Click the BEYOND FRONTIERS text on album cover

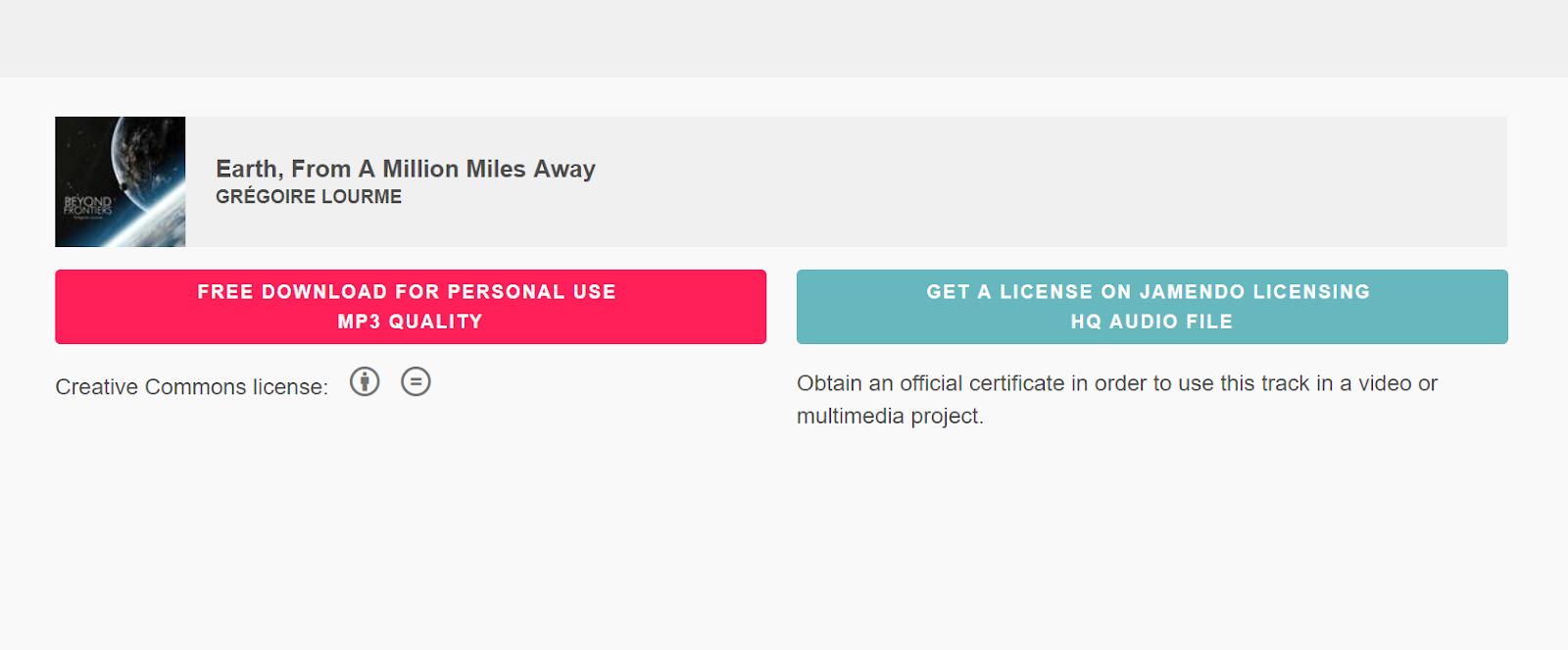point(88,206)
